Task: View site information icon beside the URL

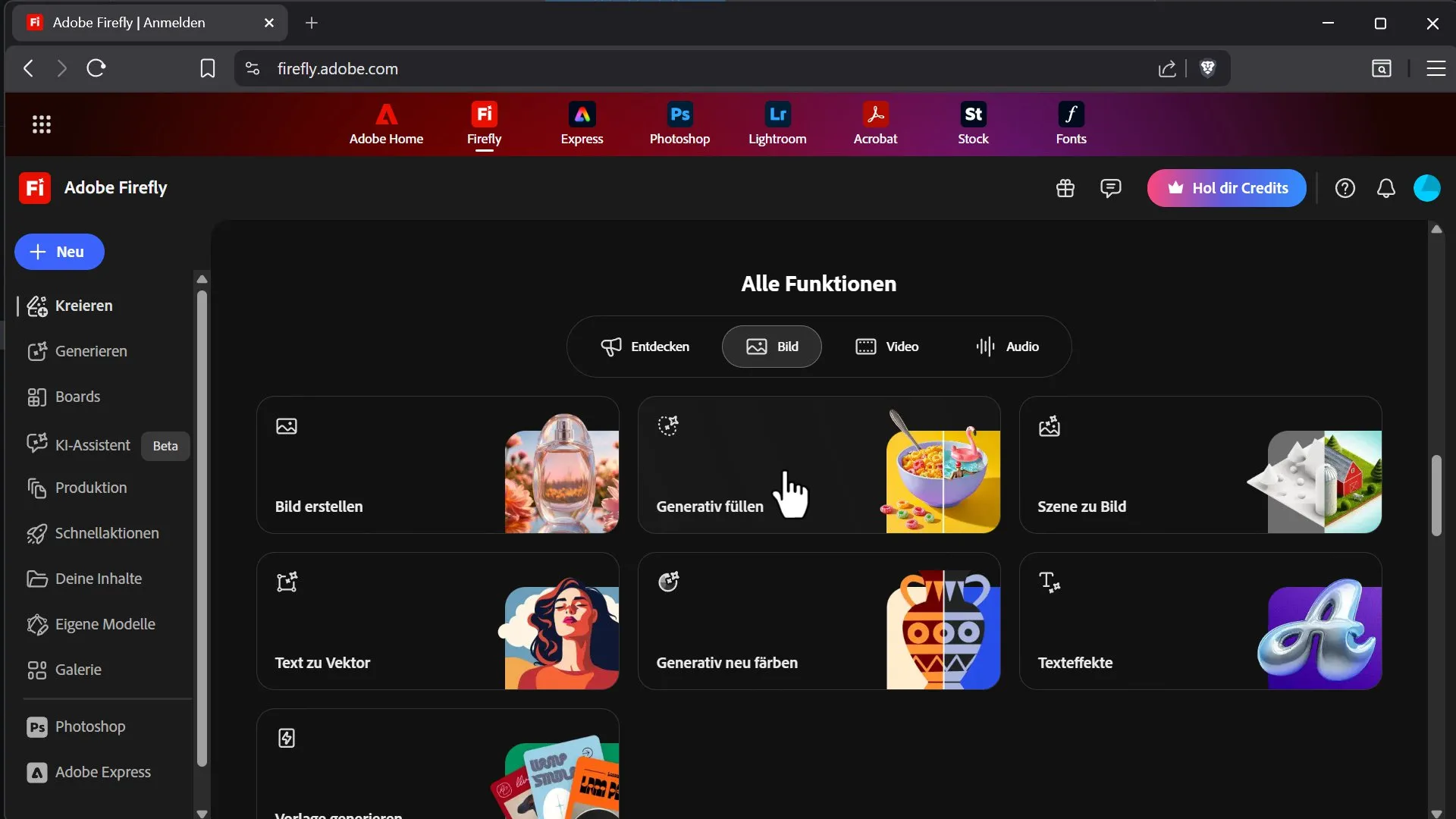Action: [x=253, y=69]
